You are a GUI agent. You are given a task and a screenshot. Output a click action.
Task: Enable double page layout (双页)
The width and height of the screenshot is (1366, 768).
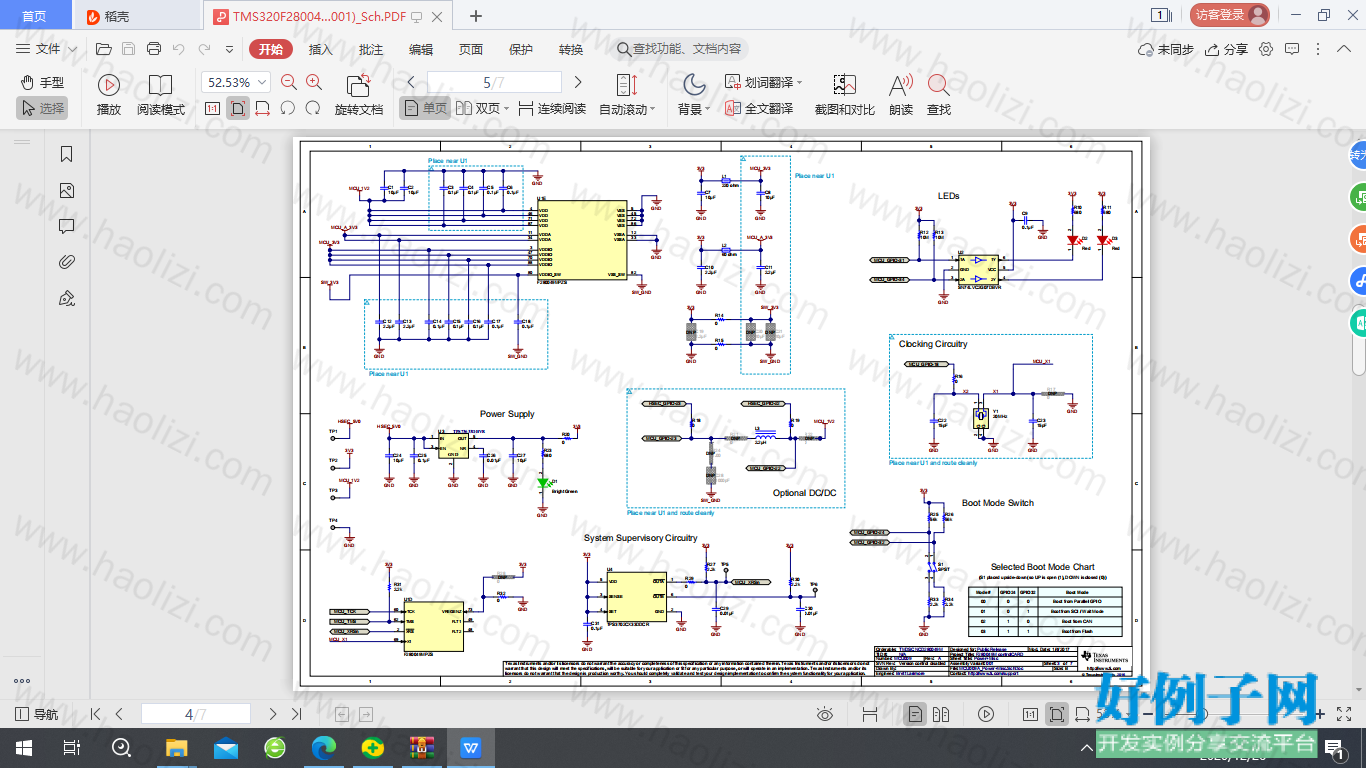tap(482, 108)
